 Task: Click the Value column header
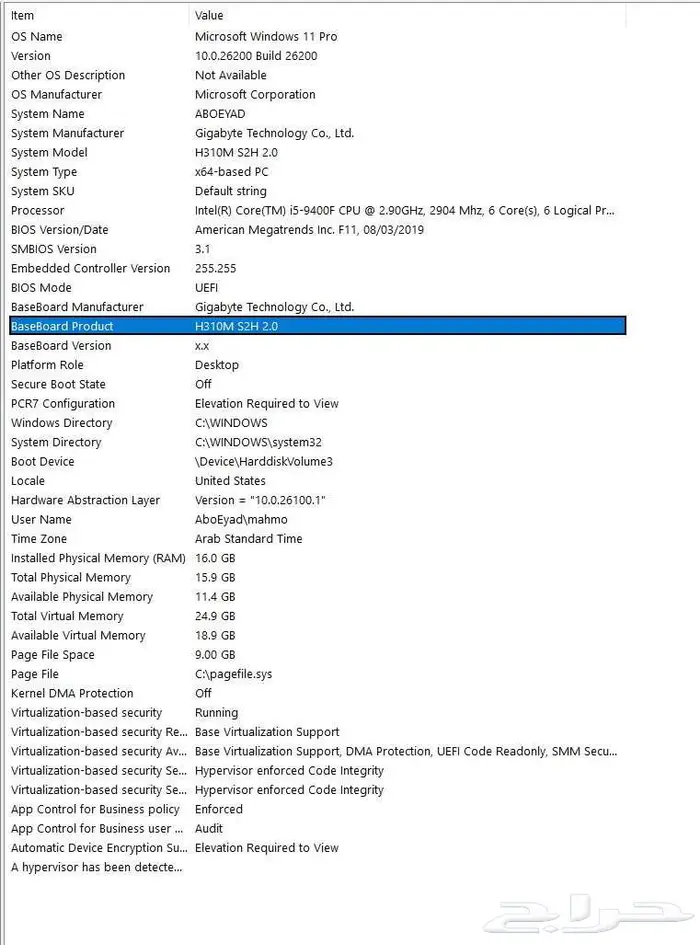coord(408,15)
